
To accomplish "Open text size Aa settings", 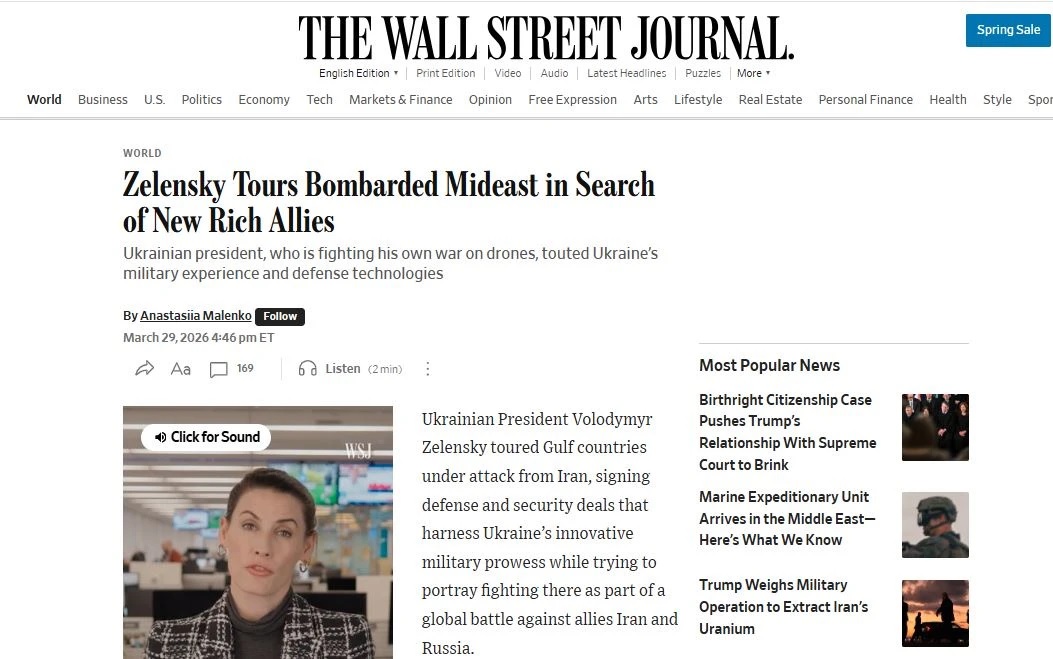I will click(181, 369).
